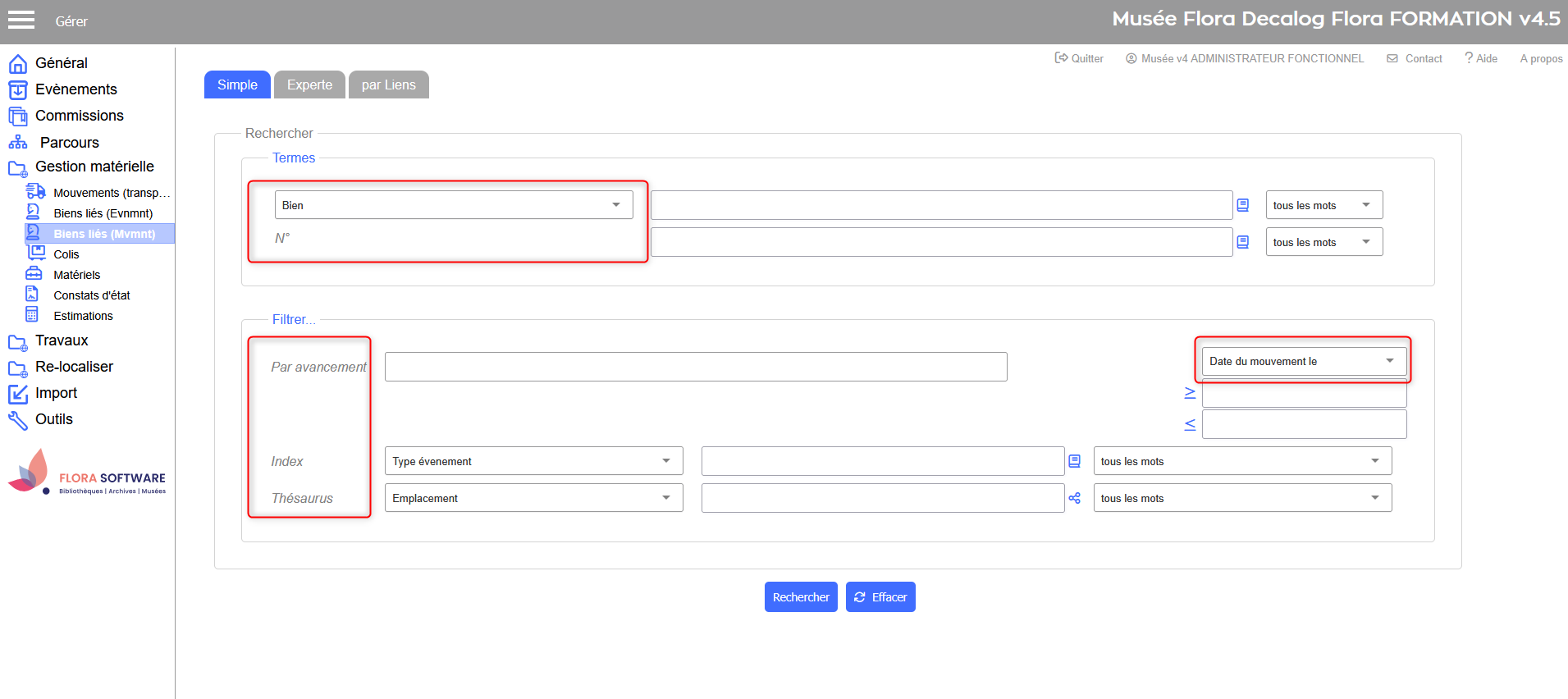This screenshot has height=699, width=1568.
Task: Click the greater-than-or-equal date operator
Action: click(x=1190, y=393)
